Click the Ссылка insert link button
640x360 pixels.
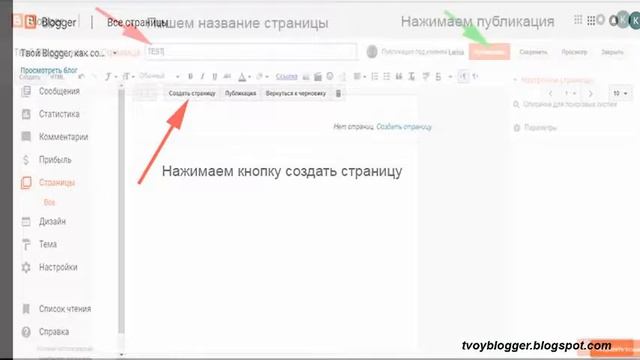click(x=287, y=76)
